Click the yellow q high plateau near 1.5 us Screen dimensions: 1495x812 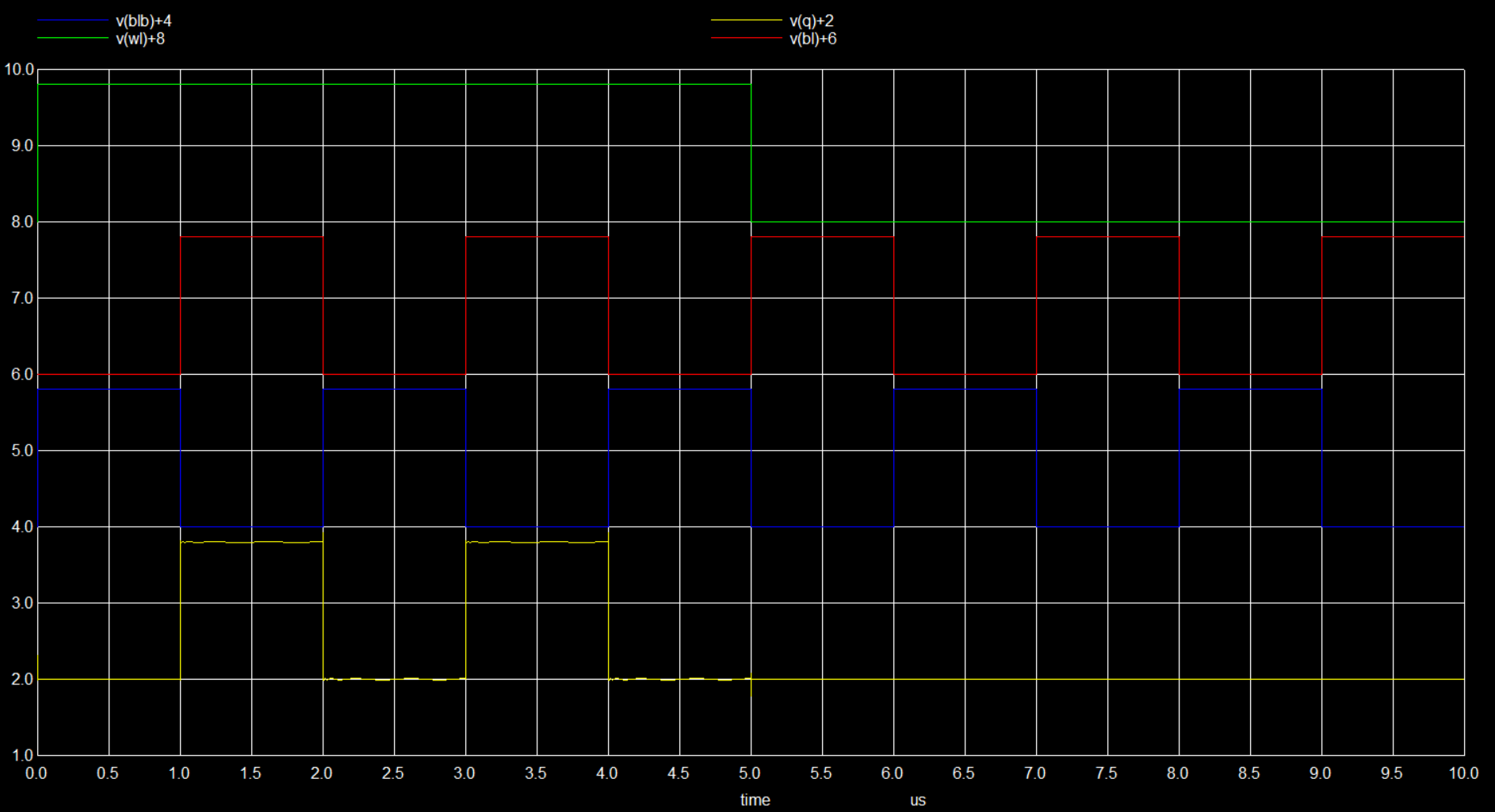(x=251, y=542)
